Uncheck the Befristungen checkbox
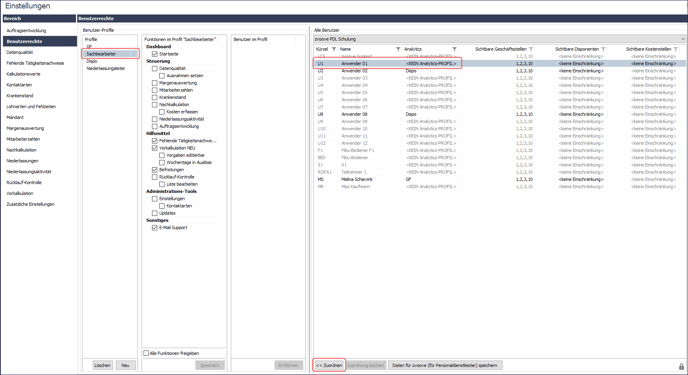Screen dimensions: 688x375 coord(154,170)
